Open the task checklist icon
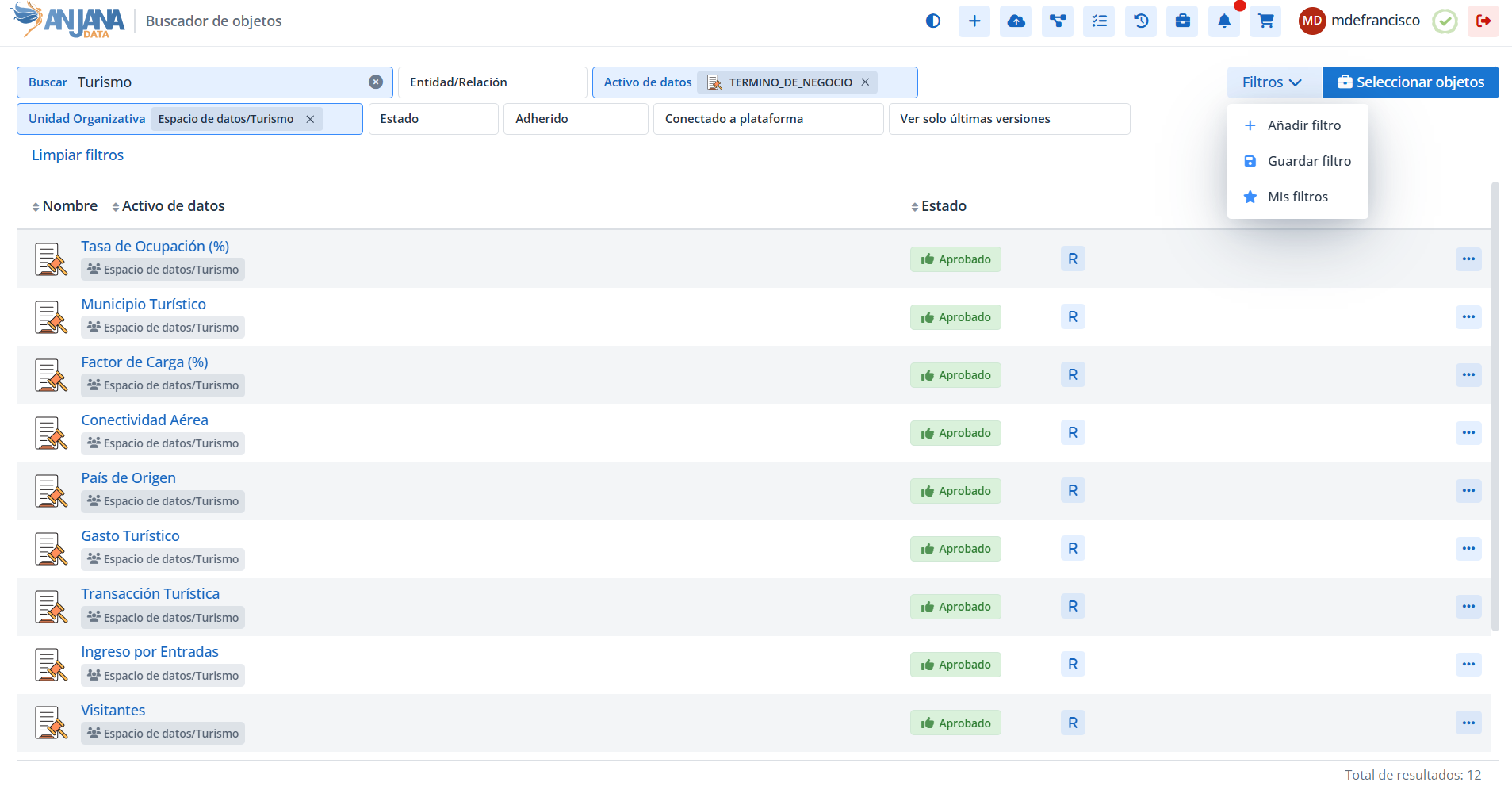This screenshot has width=1512, height=809. [1099, 21]
